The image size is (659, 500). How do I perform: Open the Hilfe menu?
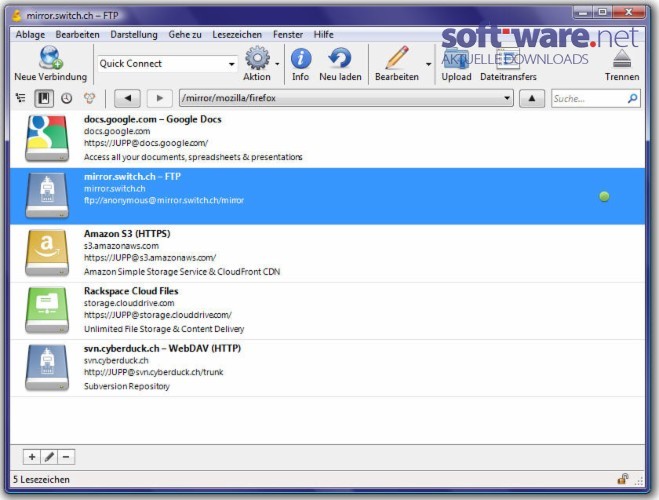(x=324, y=34)
